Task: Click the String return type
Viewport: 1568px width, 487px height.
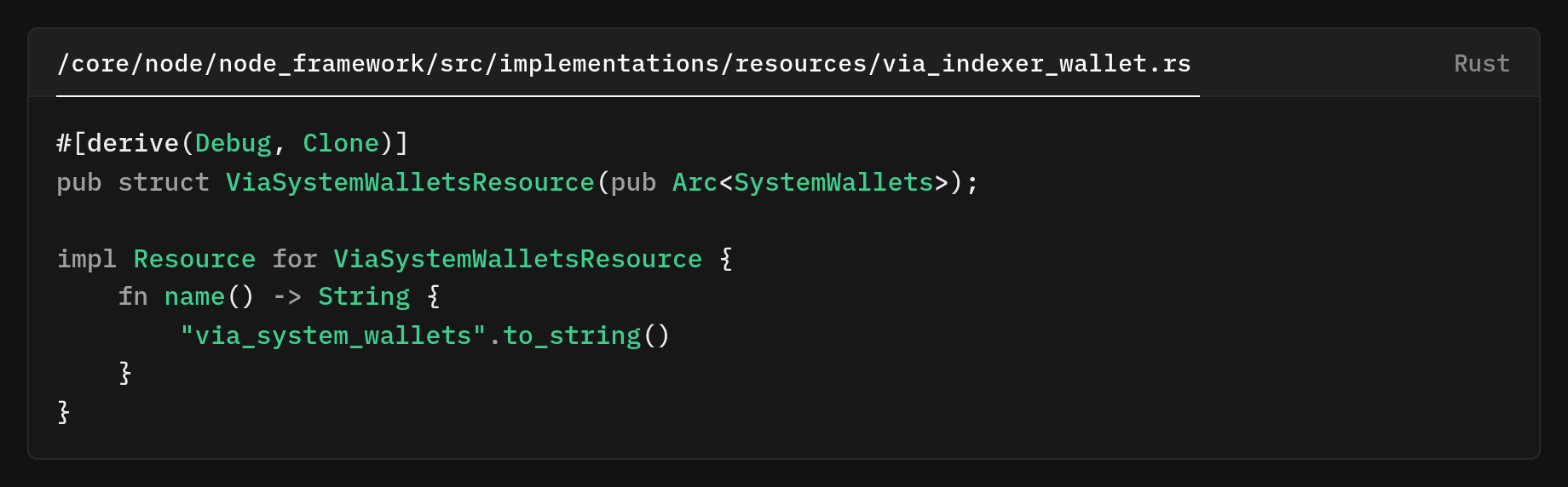Action: click(x=364, y=296)
